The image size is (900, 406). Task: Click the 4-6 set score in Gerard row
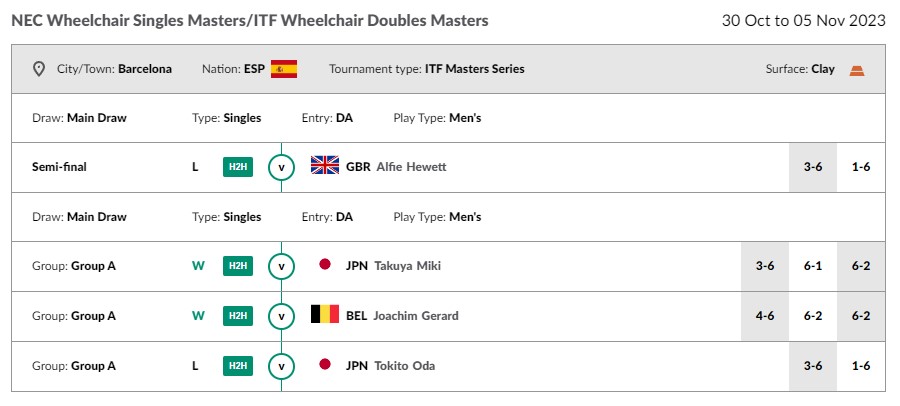(x=765, y=316)
